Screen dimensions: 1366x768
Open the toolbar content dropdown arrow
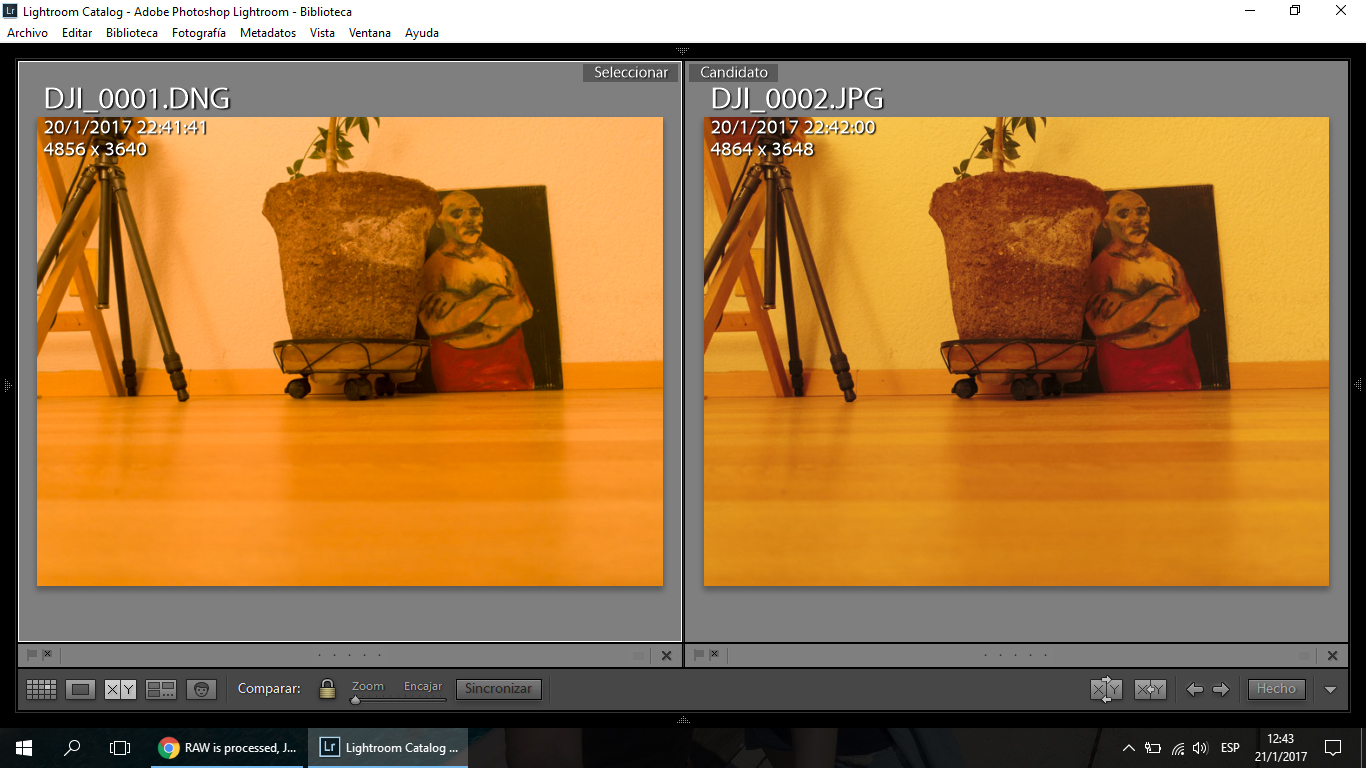coord(1330,689)
